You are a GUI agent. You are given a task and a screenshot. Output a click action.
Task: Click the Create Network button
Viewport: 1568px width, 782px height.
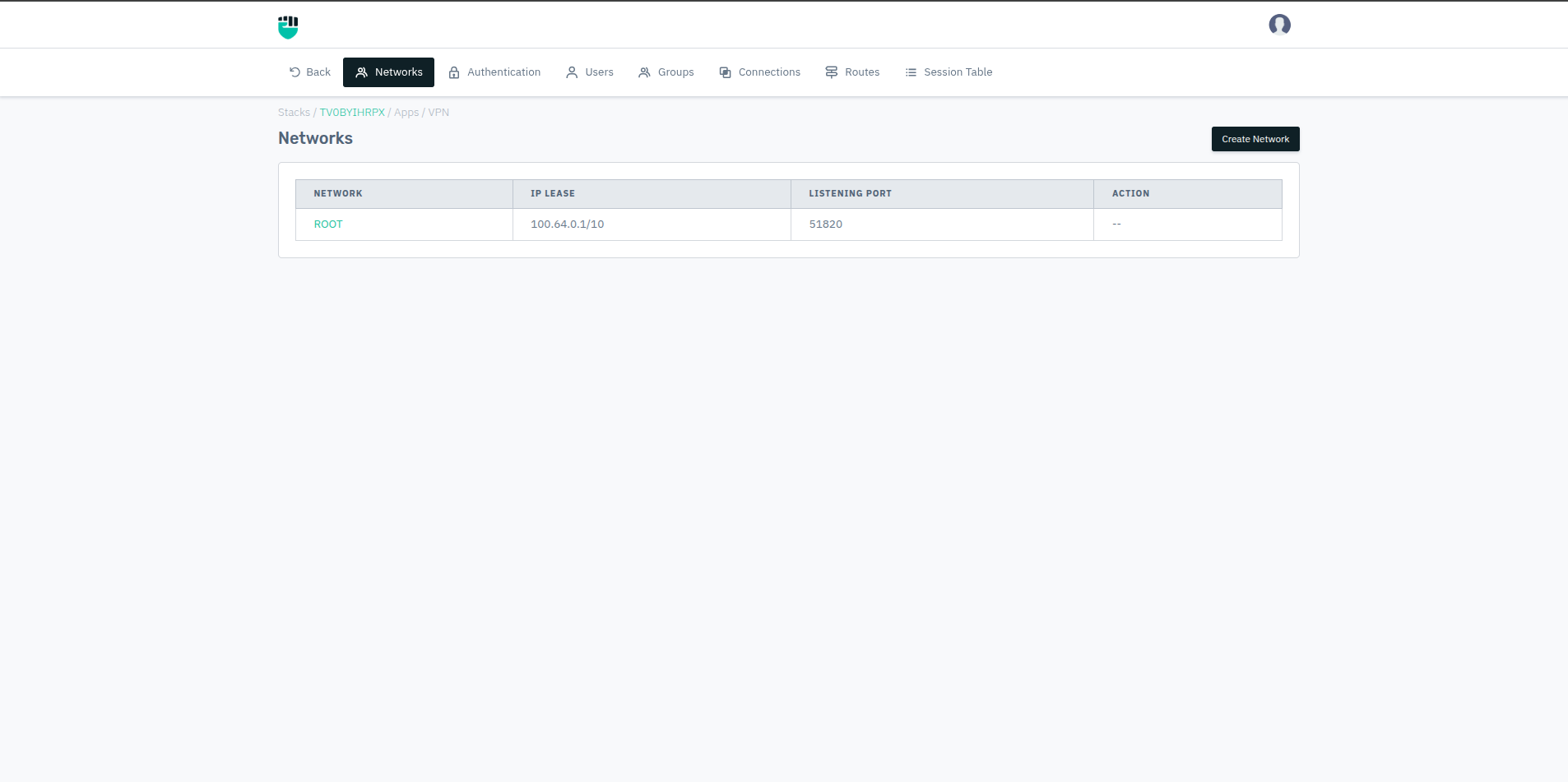pos(1255,139)
